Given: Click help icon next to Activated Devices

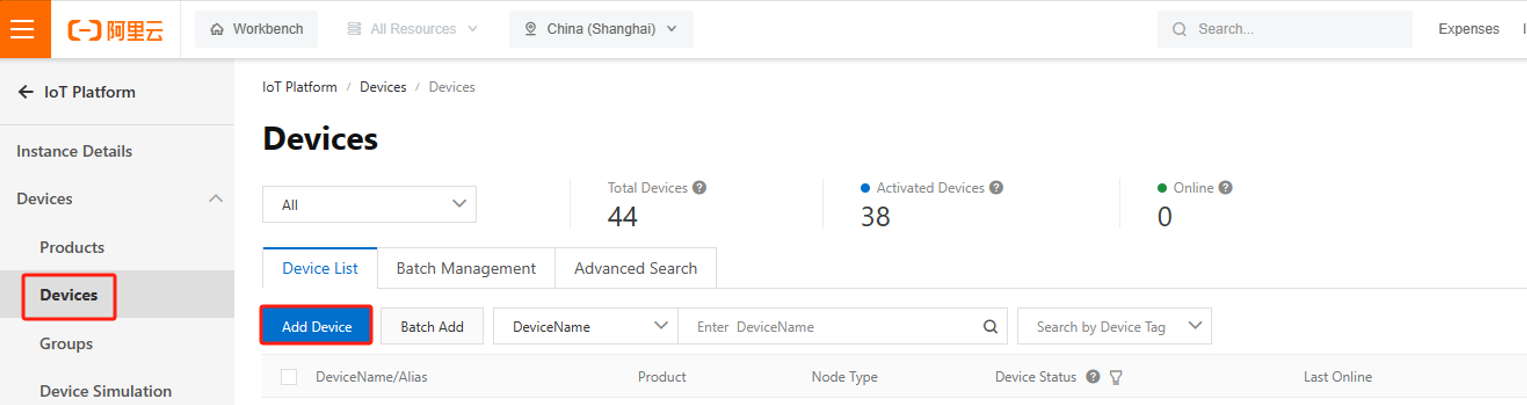Looking at the screenshot, I should (x=996, y=188).
